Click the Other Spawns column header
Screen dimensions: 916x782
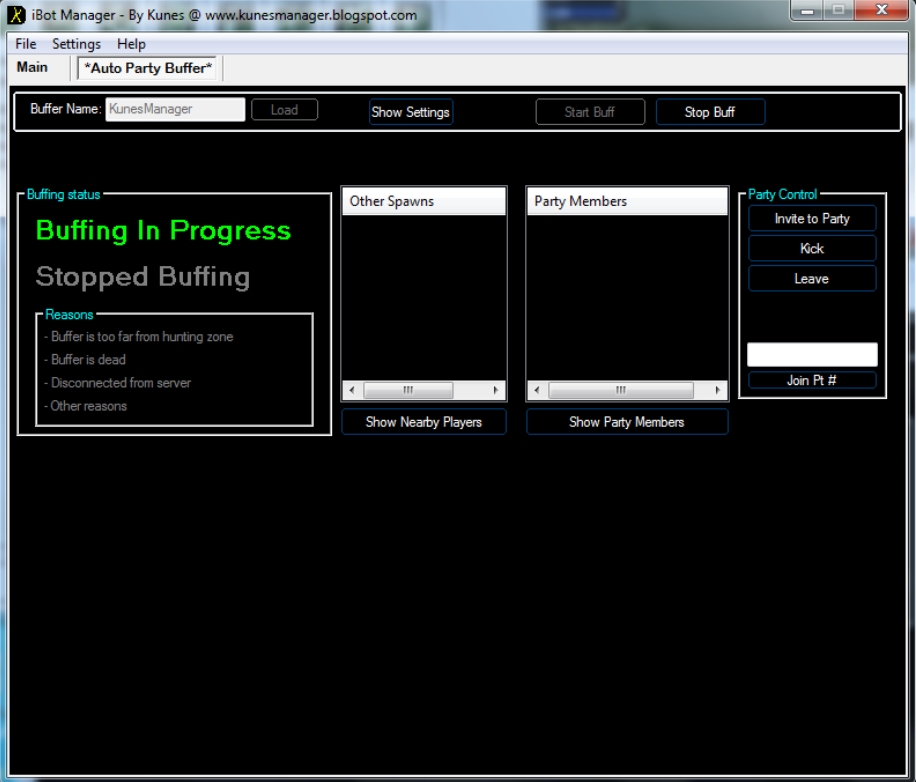(423, 201)
